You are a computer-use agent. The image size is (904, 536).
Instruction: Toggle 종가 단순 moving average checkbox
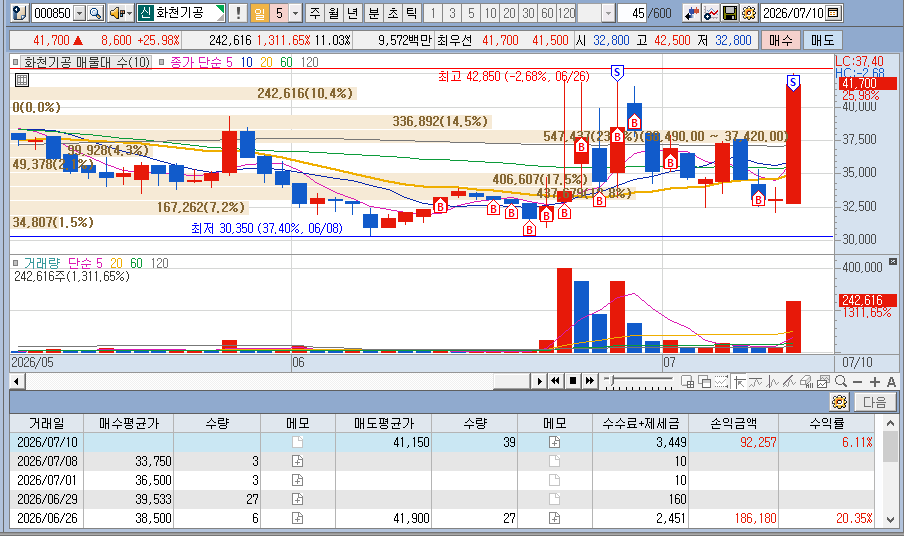coord(161,62)
